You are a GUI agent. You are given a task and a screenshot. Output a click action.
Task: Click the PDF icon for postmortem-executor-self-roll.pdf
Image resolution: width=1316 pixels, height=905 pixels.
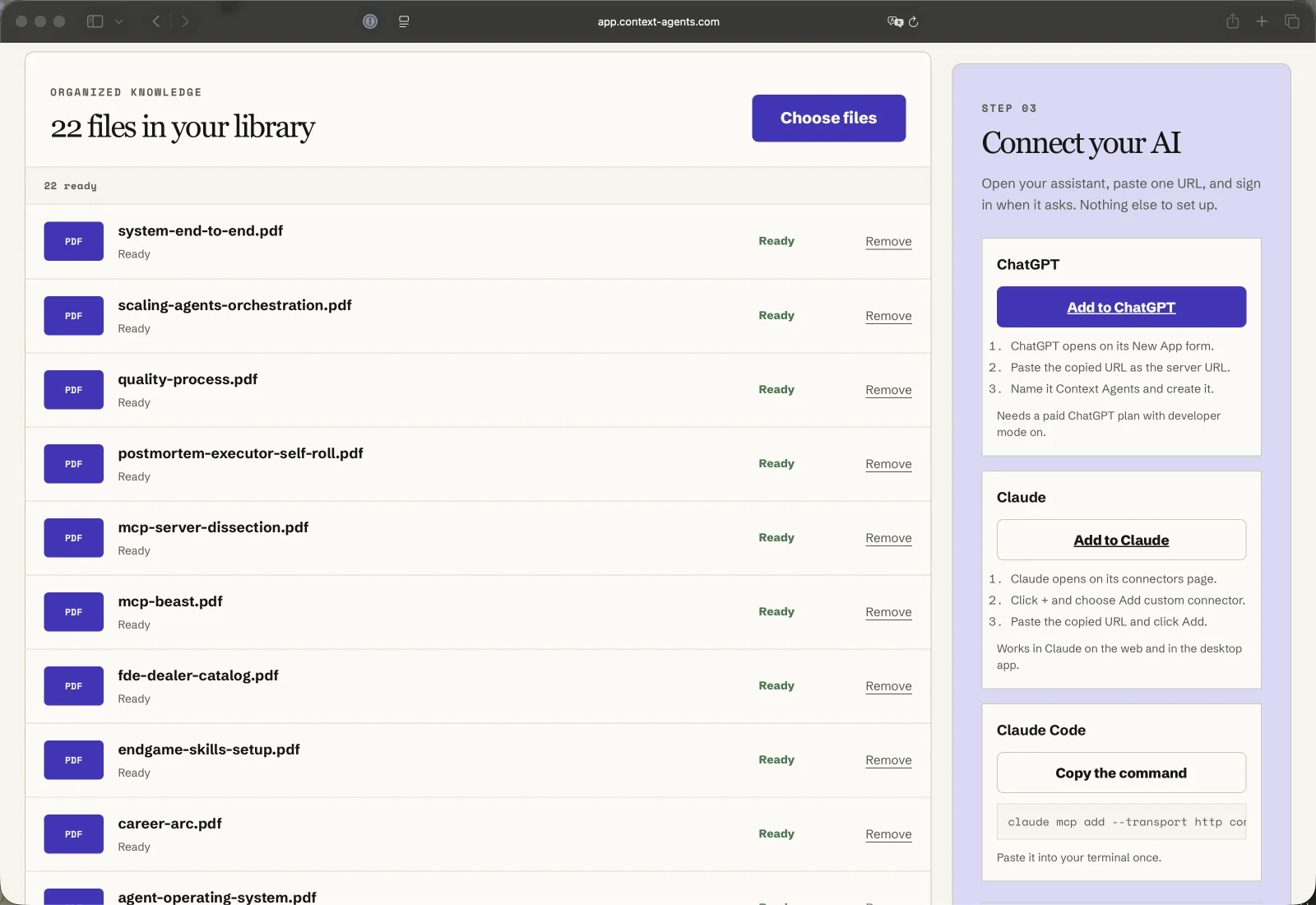pos(74,464)
